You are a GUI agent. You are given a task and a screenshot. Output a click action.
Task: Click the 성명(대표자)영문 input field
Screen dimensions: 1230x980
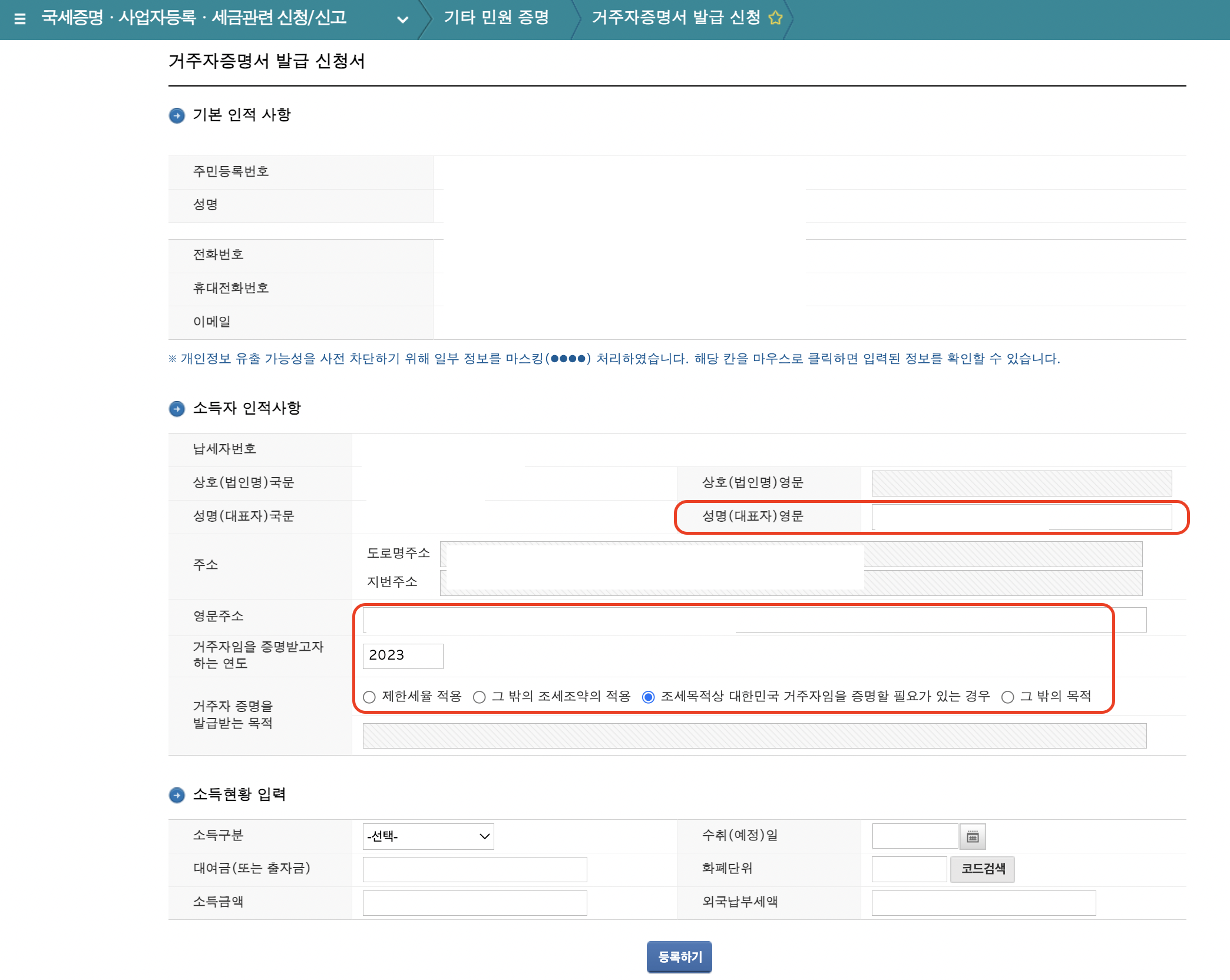(1022, 518)
